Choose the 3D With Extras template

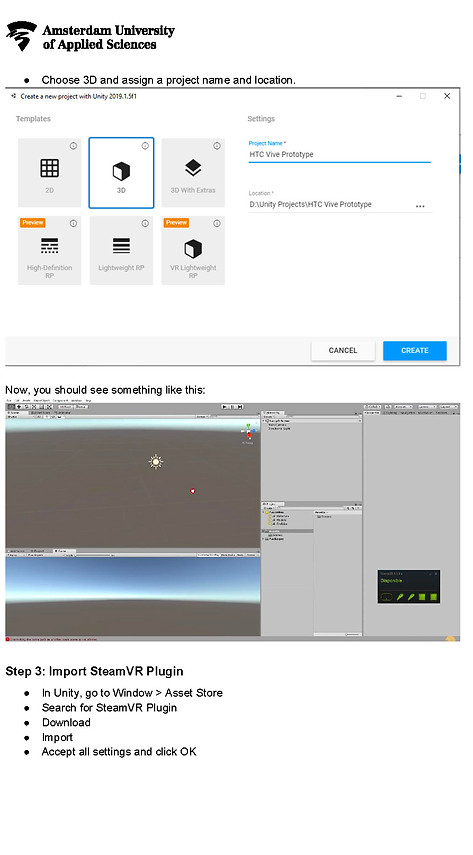(193, 172)
